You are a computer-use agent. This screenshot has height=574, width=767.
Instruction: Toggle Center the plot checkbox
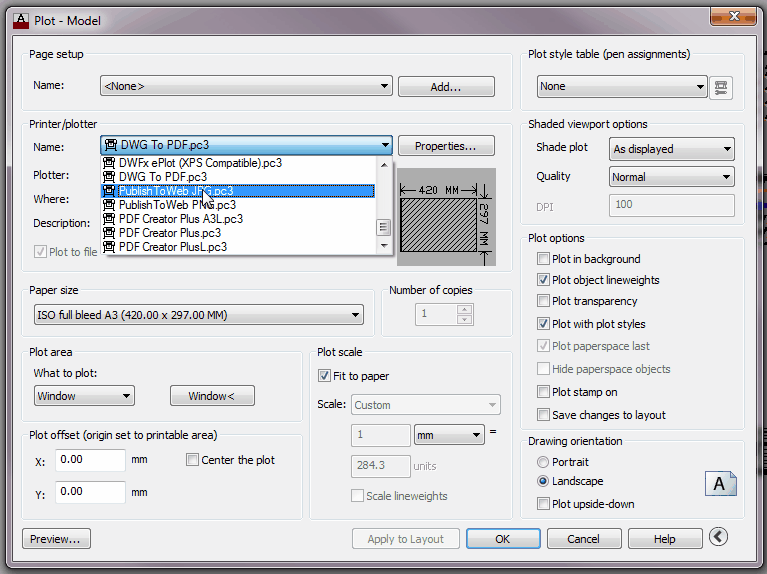coord(193,460)
